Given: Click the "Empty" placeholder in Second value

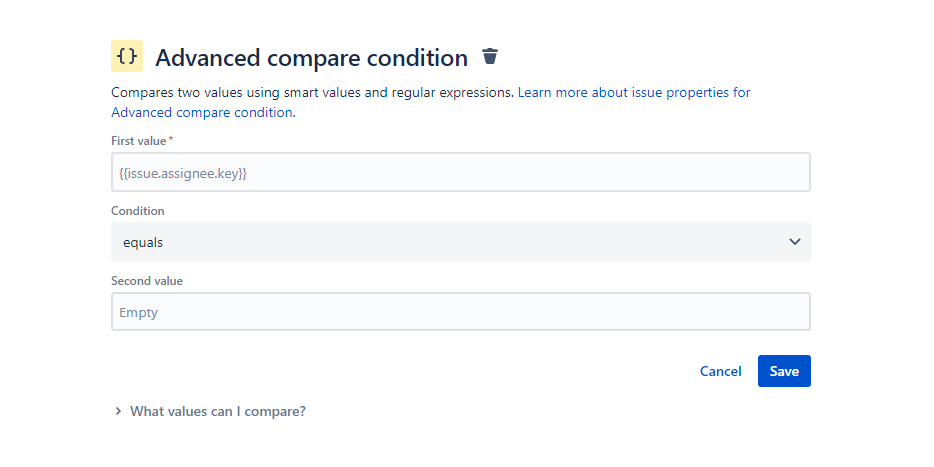Looking at the screenshot, I should click(139, 312).
